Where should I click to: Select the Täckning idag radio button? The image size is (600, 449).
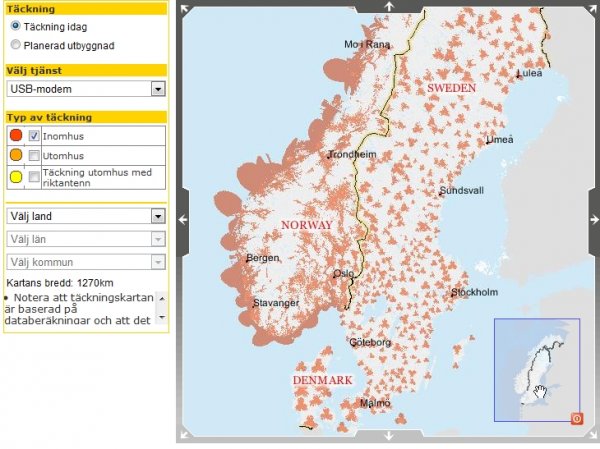click(15, 25)
